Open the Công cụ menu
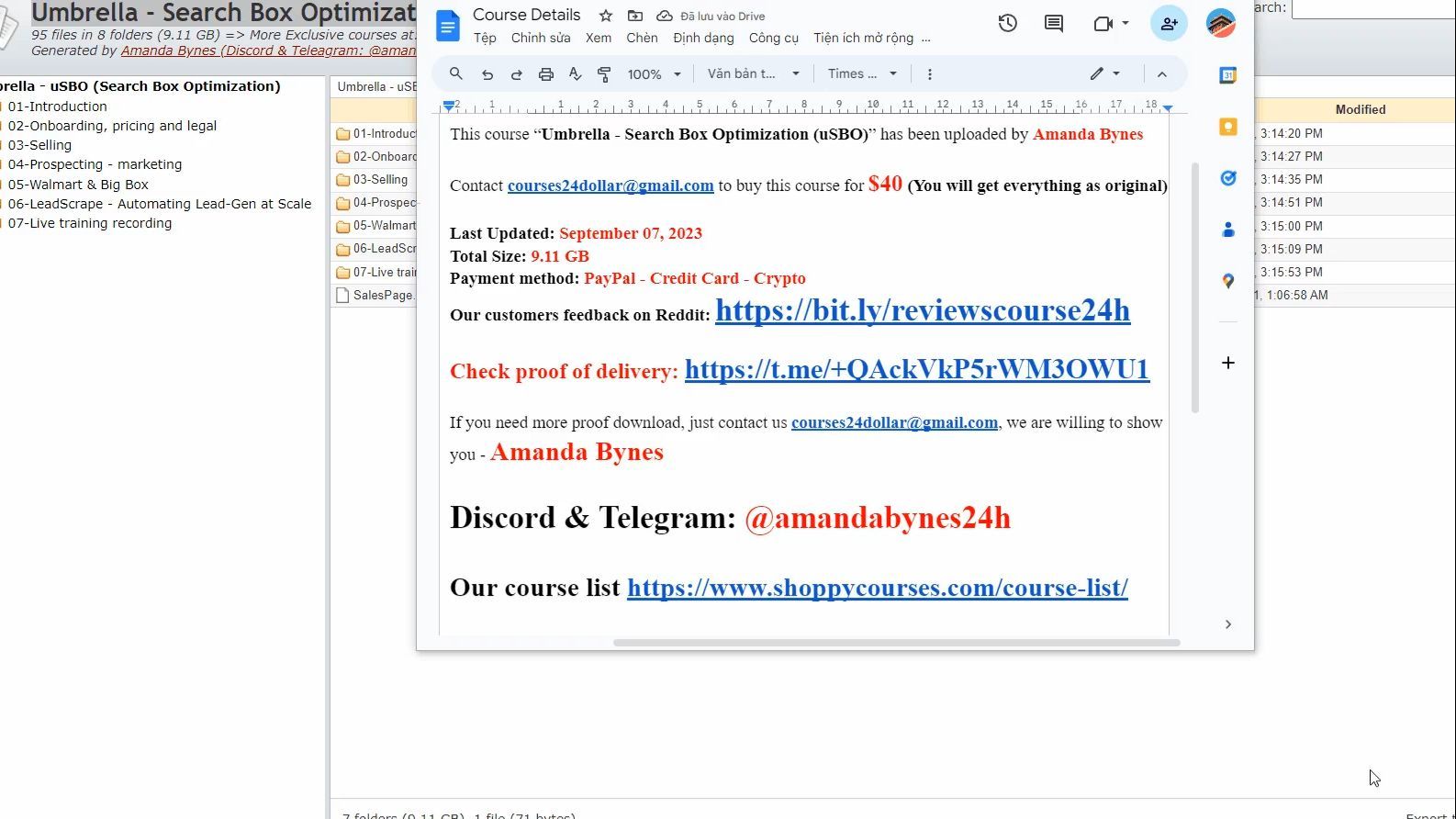Viewport: 1456px width, 819px height. click(x=774, y=38)
